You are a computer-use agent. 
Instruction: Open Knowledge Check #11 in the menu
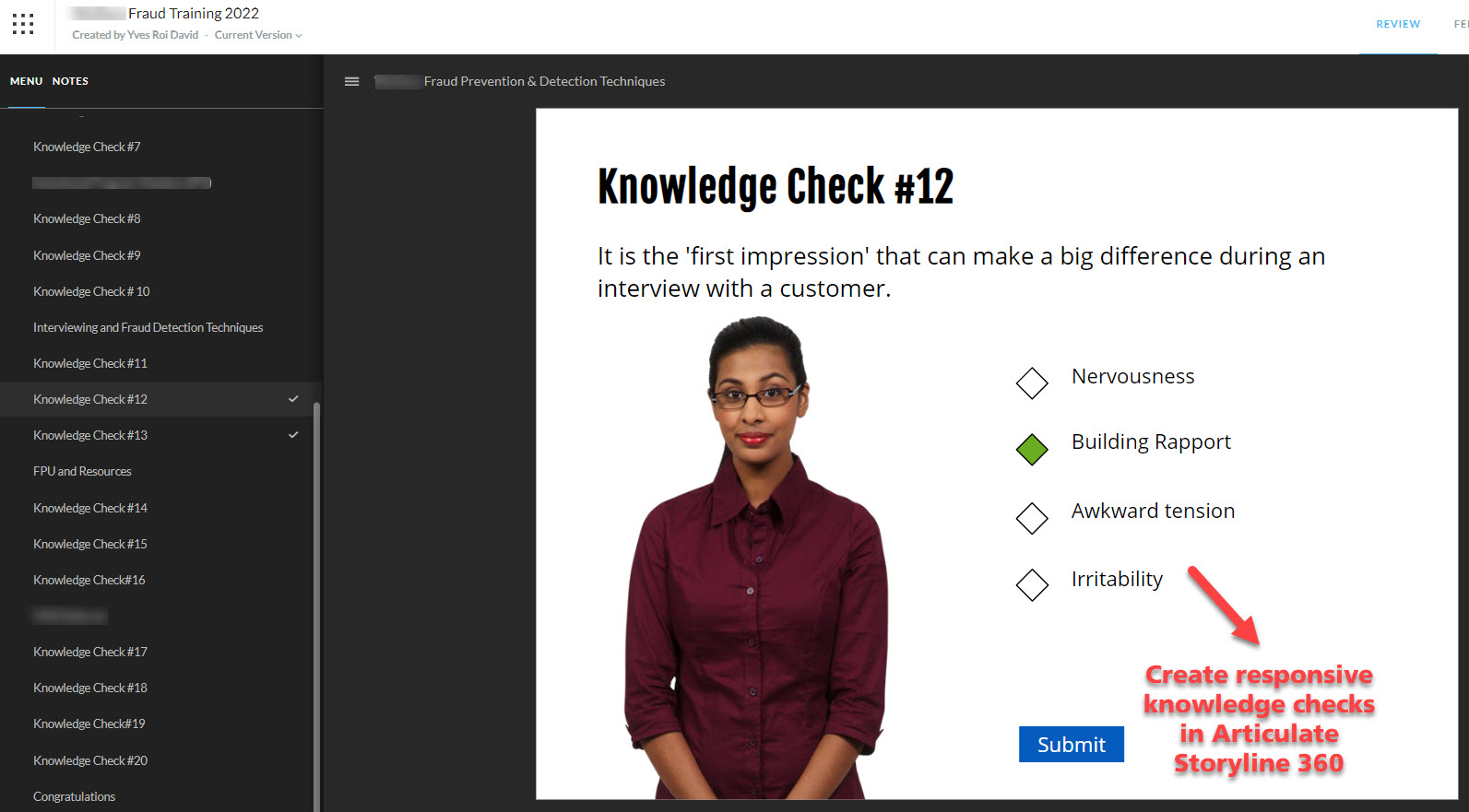90,363
